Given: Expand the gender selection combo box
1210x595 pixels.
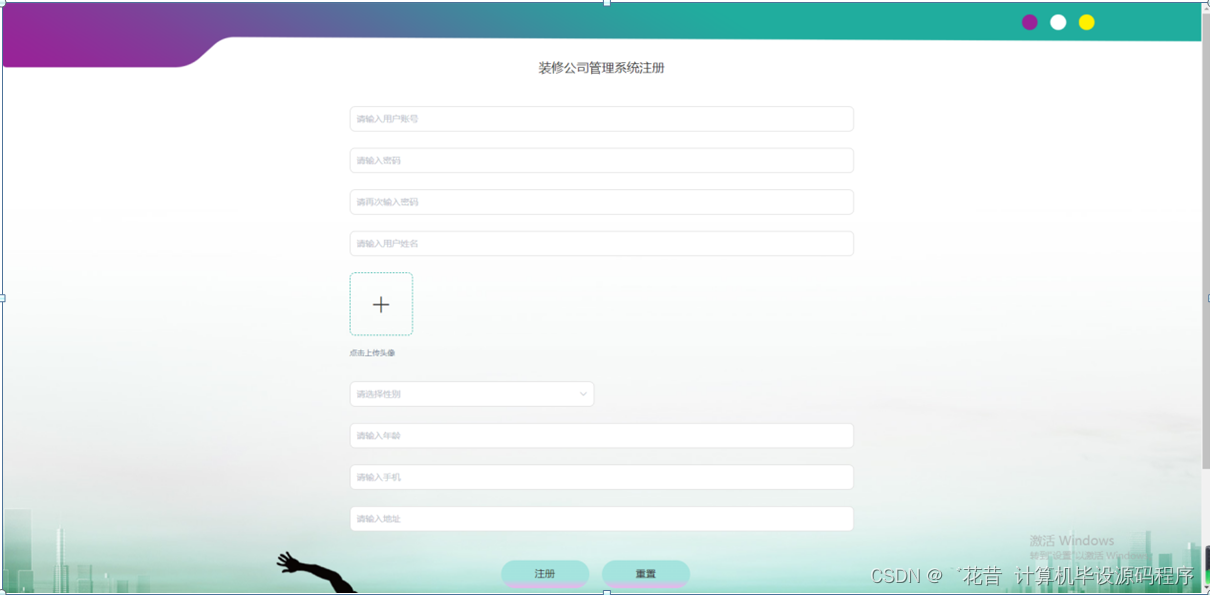Looking at the screenshot, I should pos(470,394).
